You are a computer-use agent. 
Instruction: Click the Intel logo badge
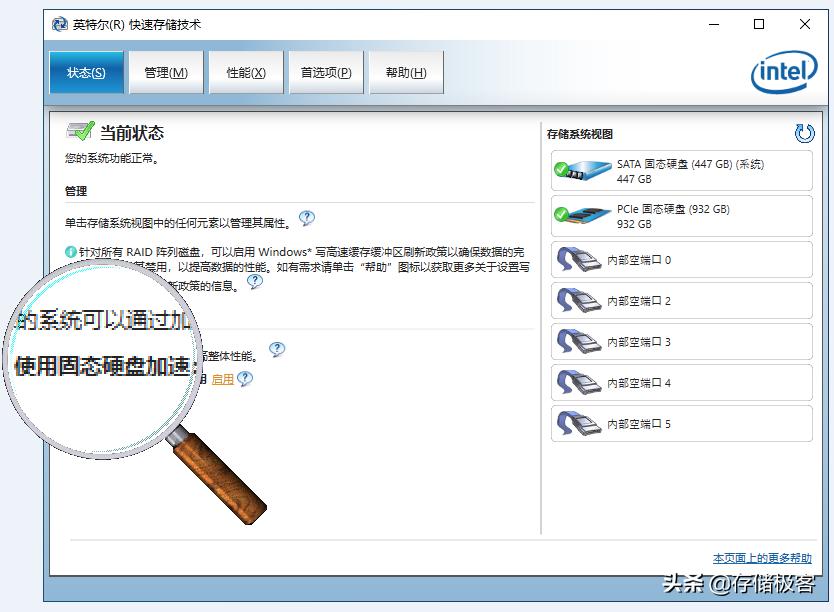point(785,71)
